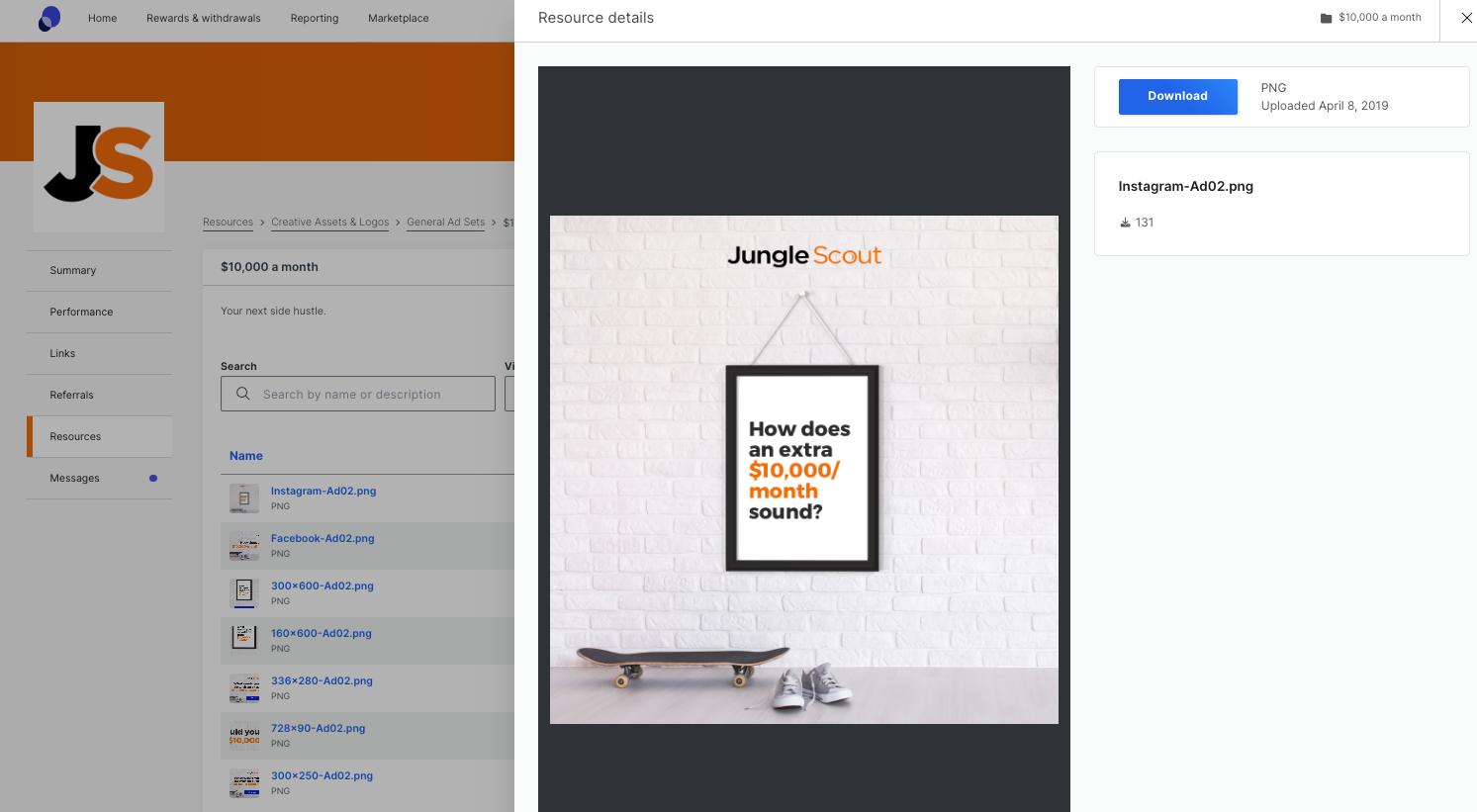Click the Your next side hustle description
Image resolution: width=1477 pixels, height=812 pixels.
pos(273,311)
